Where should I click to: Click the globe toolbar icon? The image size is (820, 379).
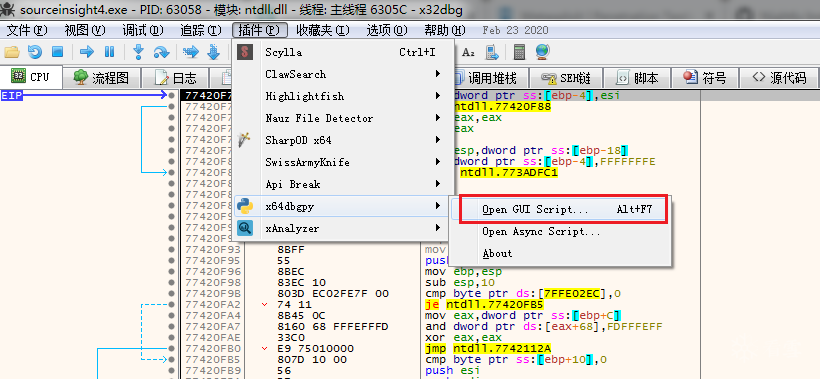click(x=542, y=52)
